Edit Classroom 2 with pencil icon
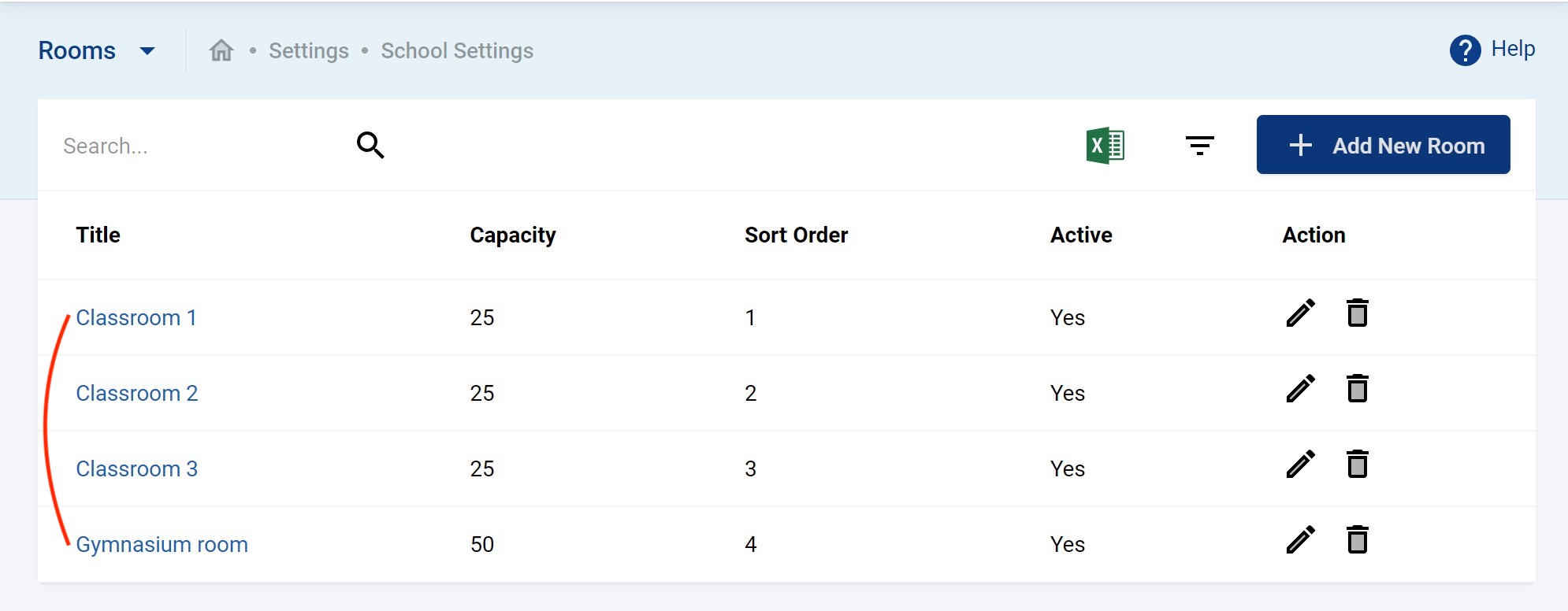The image size is (1568, 611). [x=1300, y=389]
